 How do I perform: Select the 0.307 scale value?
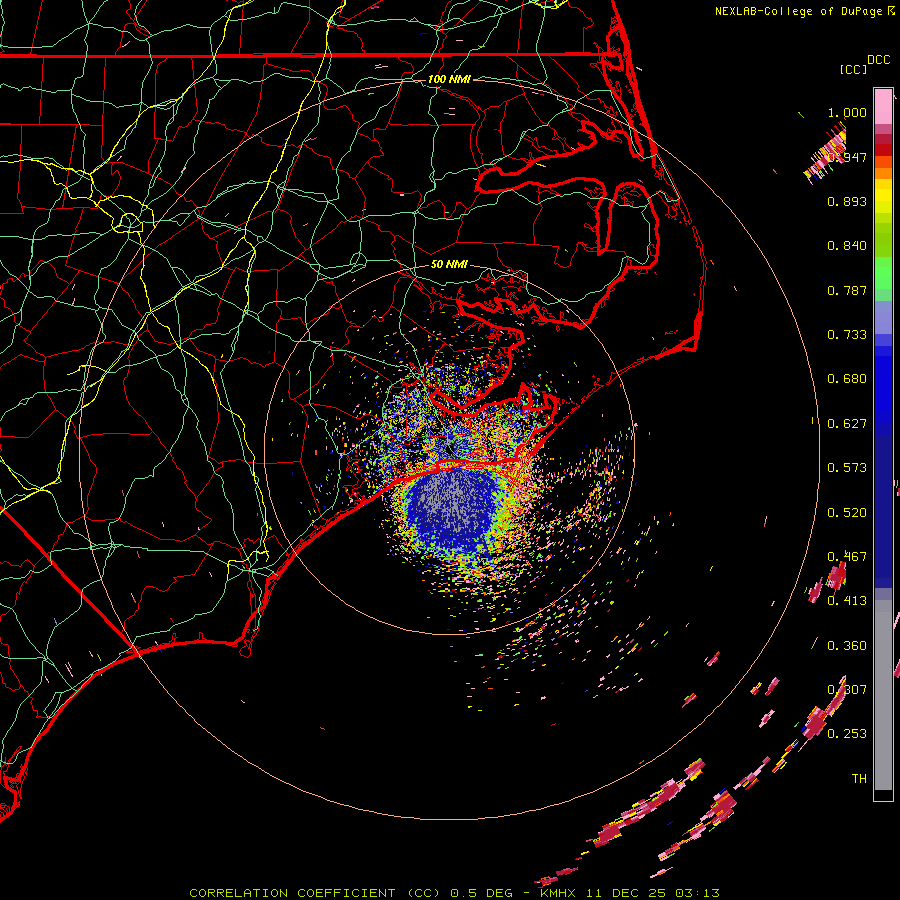tap(847, 689)
